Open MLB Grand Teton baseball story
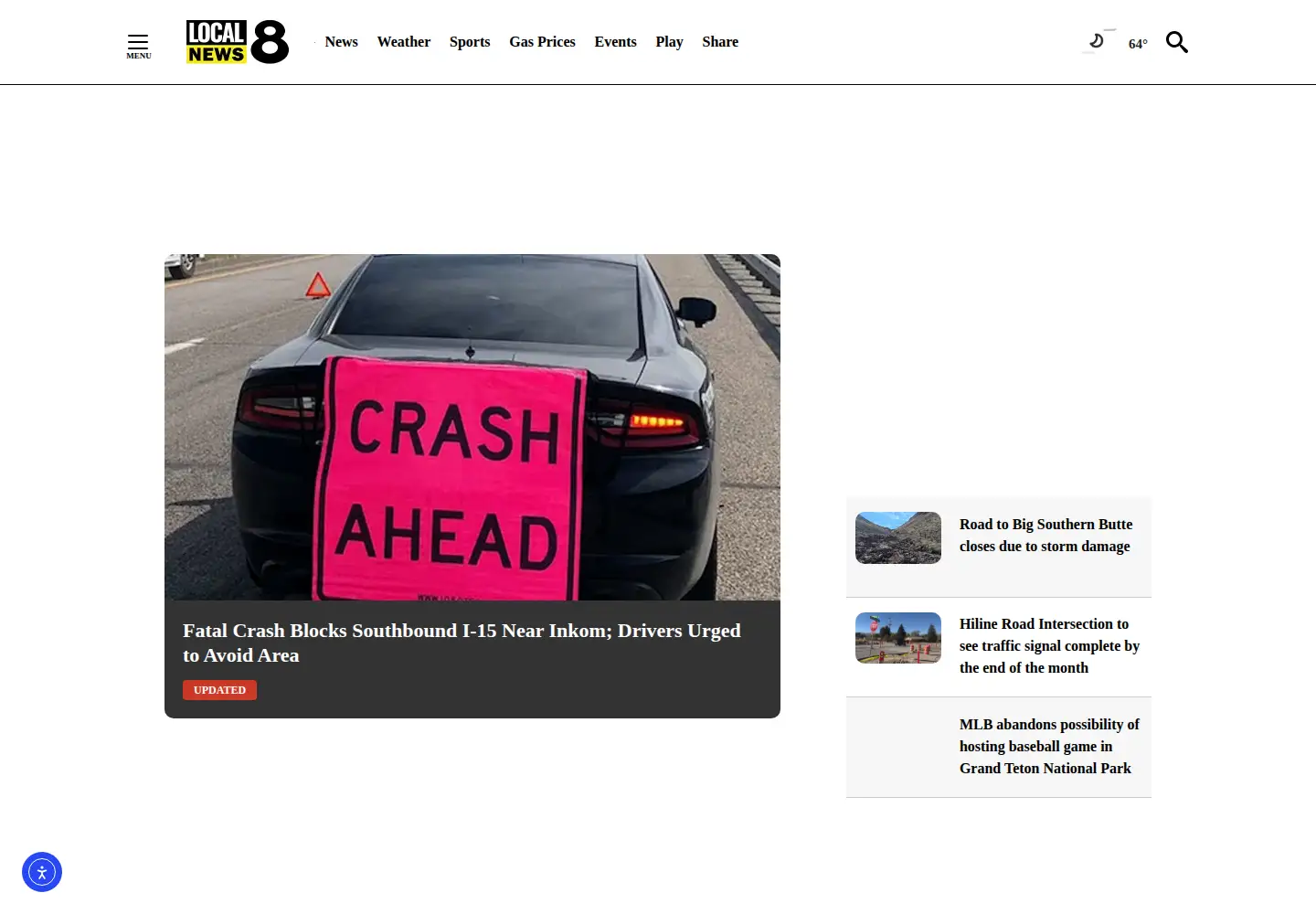The height and width of the screenshot is (914, 1316). pos(1049,747)
